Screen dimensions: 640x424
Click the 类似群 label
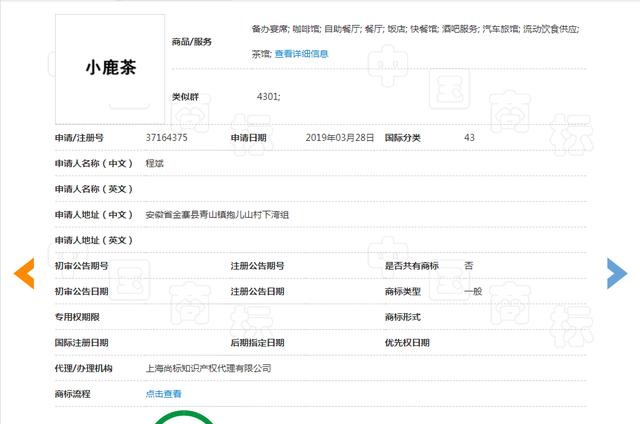(185, 97)
